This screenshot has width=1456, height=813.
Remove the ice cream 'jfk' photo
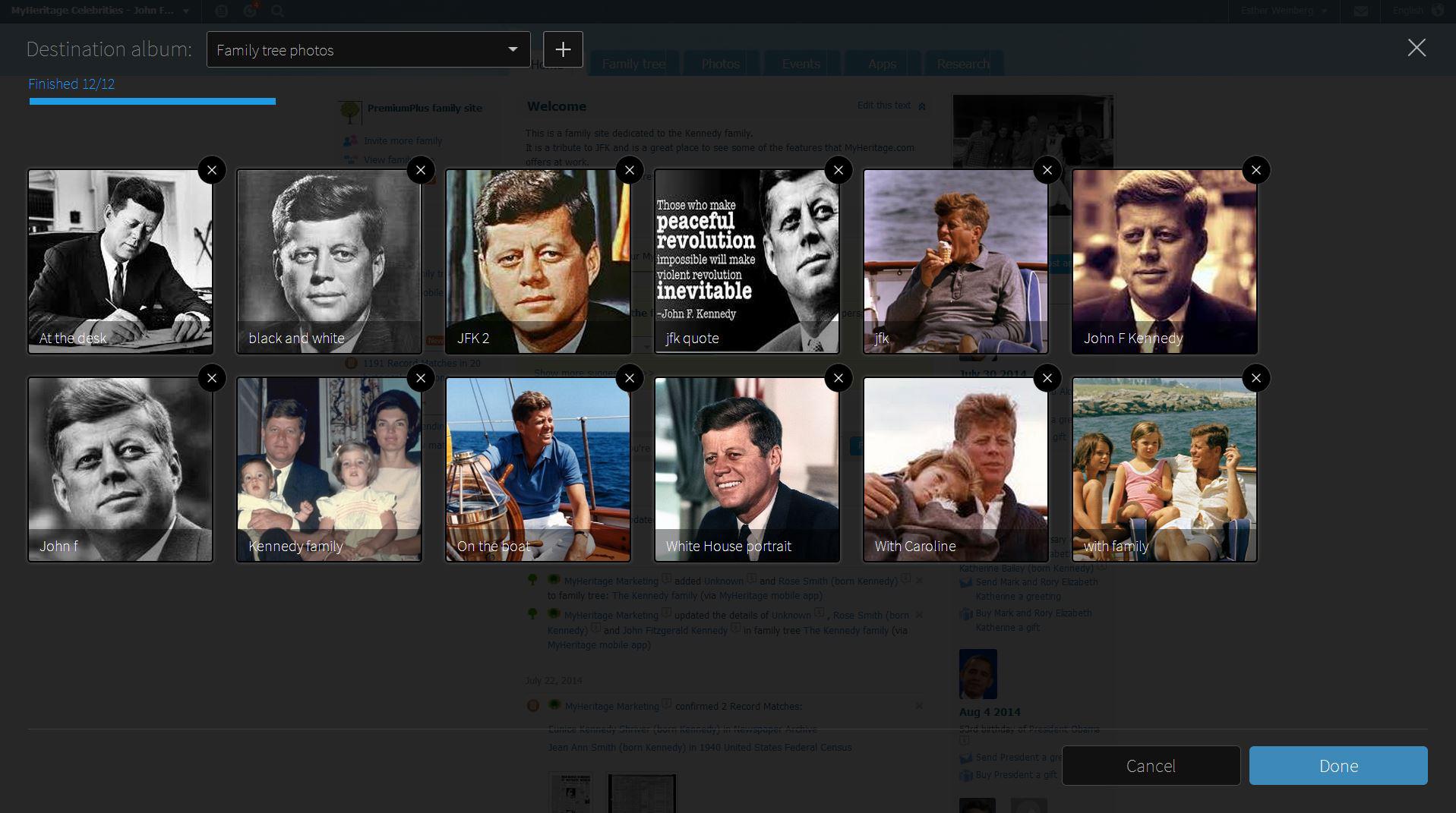tap(1047, 170)
